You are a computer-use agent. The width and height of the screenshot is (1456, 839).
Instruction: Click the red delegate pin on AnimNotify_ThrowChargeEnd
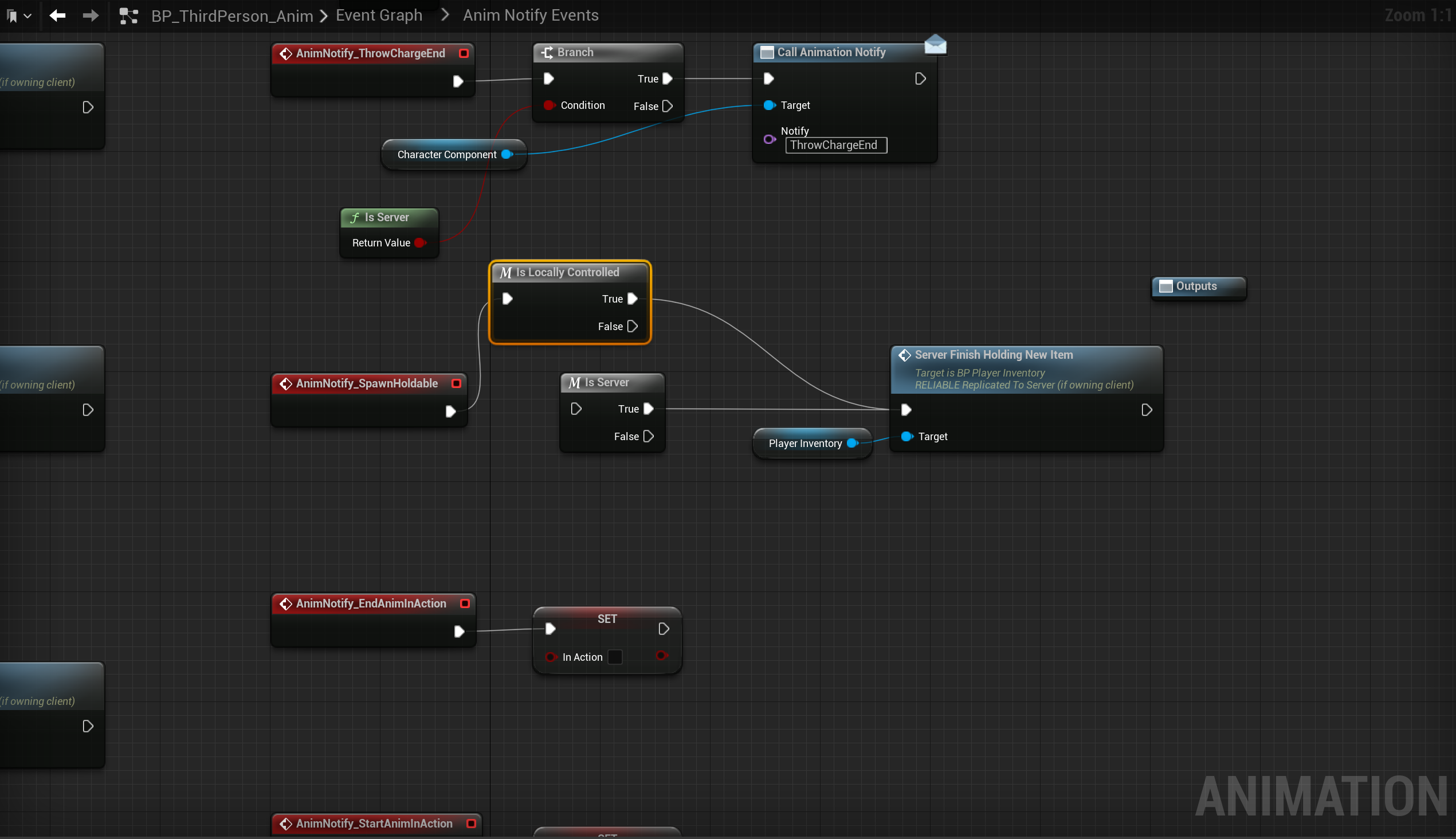click(463, 54)
